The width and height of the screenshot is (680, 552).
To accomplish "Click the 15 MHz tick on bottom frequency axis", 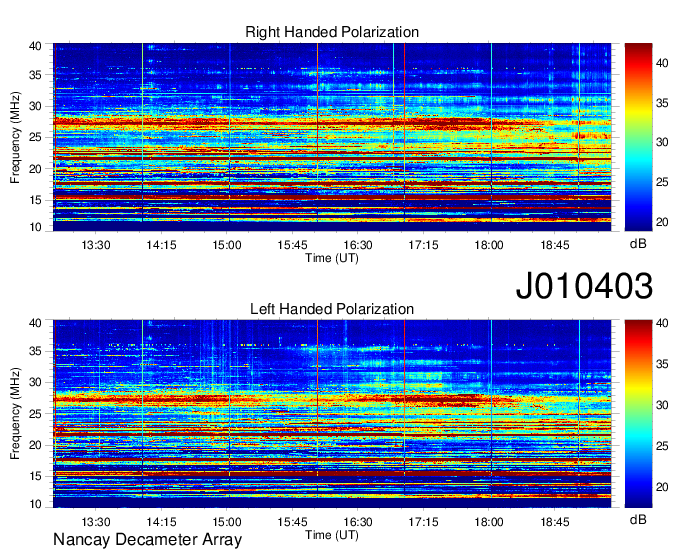I will point(36,476).
